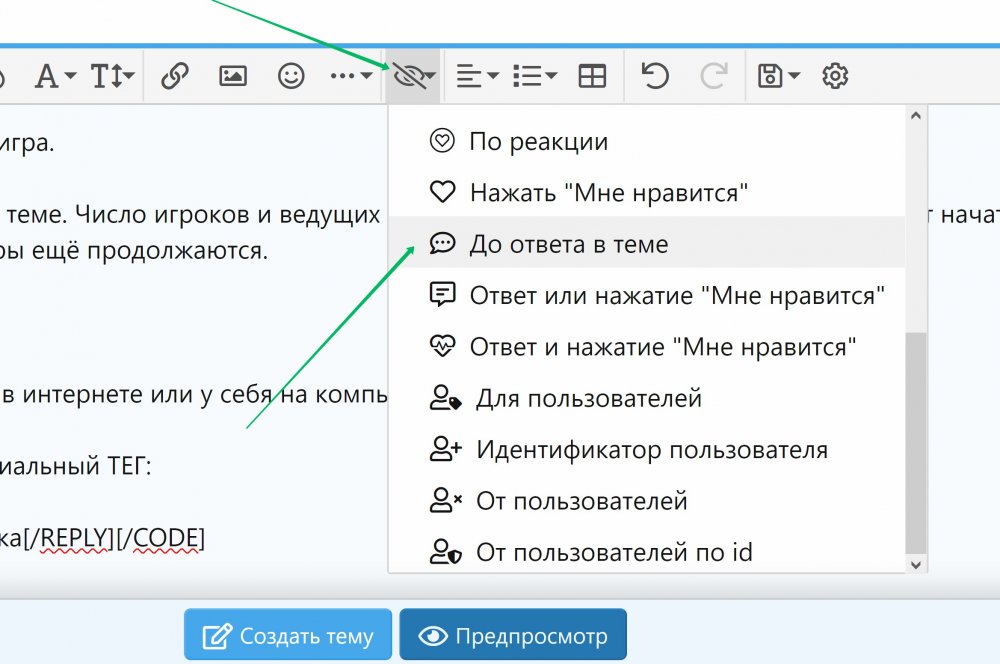Click the insert table icon
1000x664 pixels.
coord(593,76)
